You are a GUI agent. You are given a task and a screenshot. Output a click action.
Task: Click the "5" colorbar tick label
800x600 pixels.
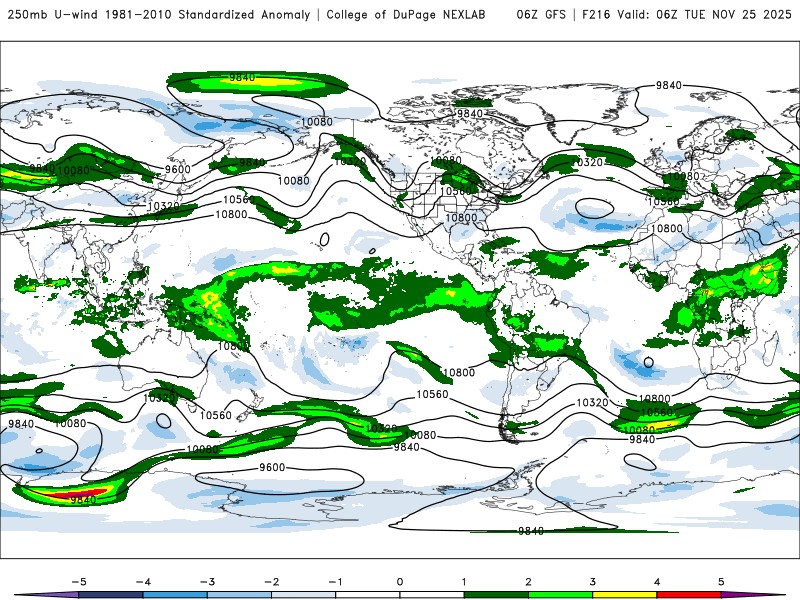(x=721, y=582)
